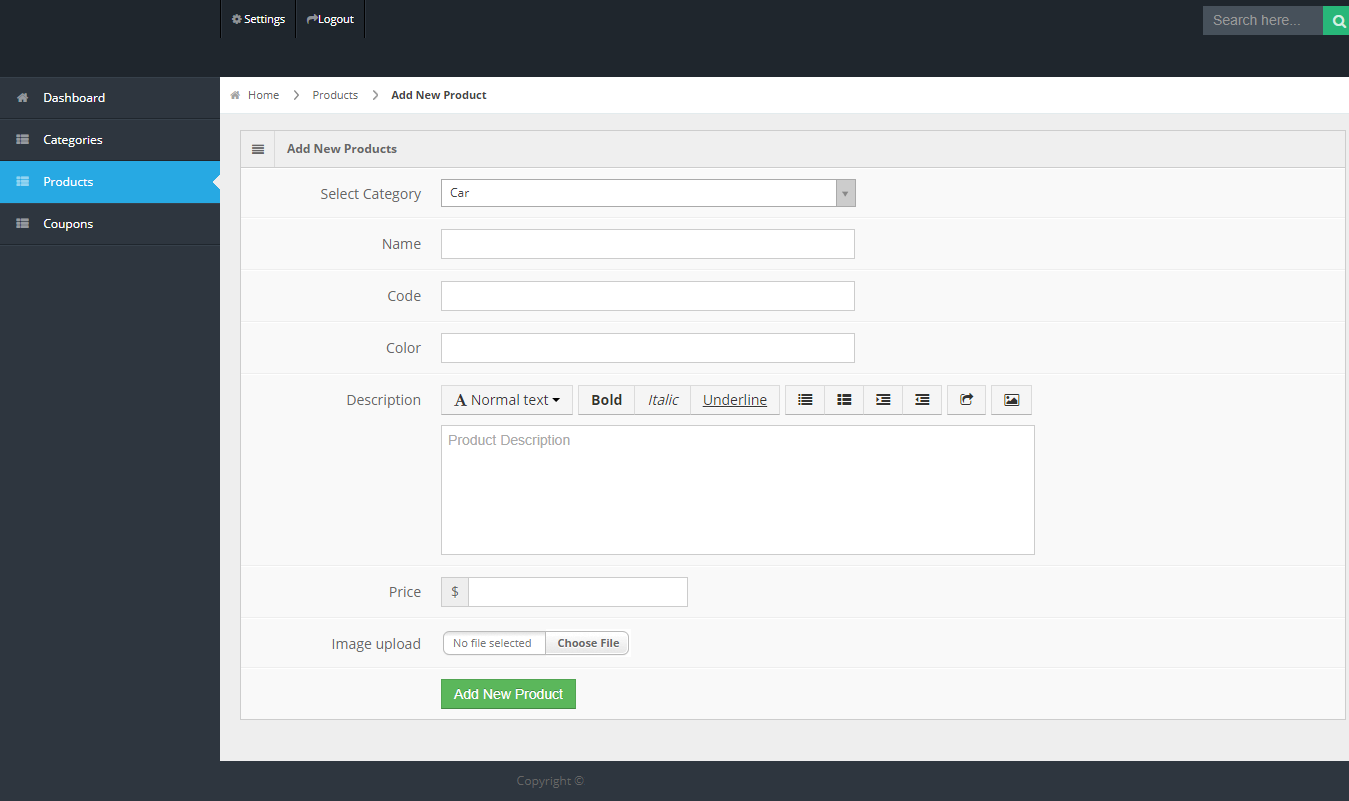Click the home icon in breadcrumb

235,95
